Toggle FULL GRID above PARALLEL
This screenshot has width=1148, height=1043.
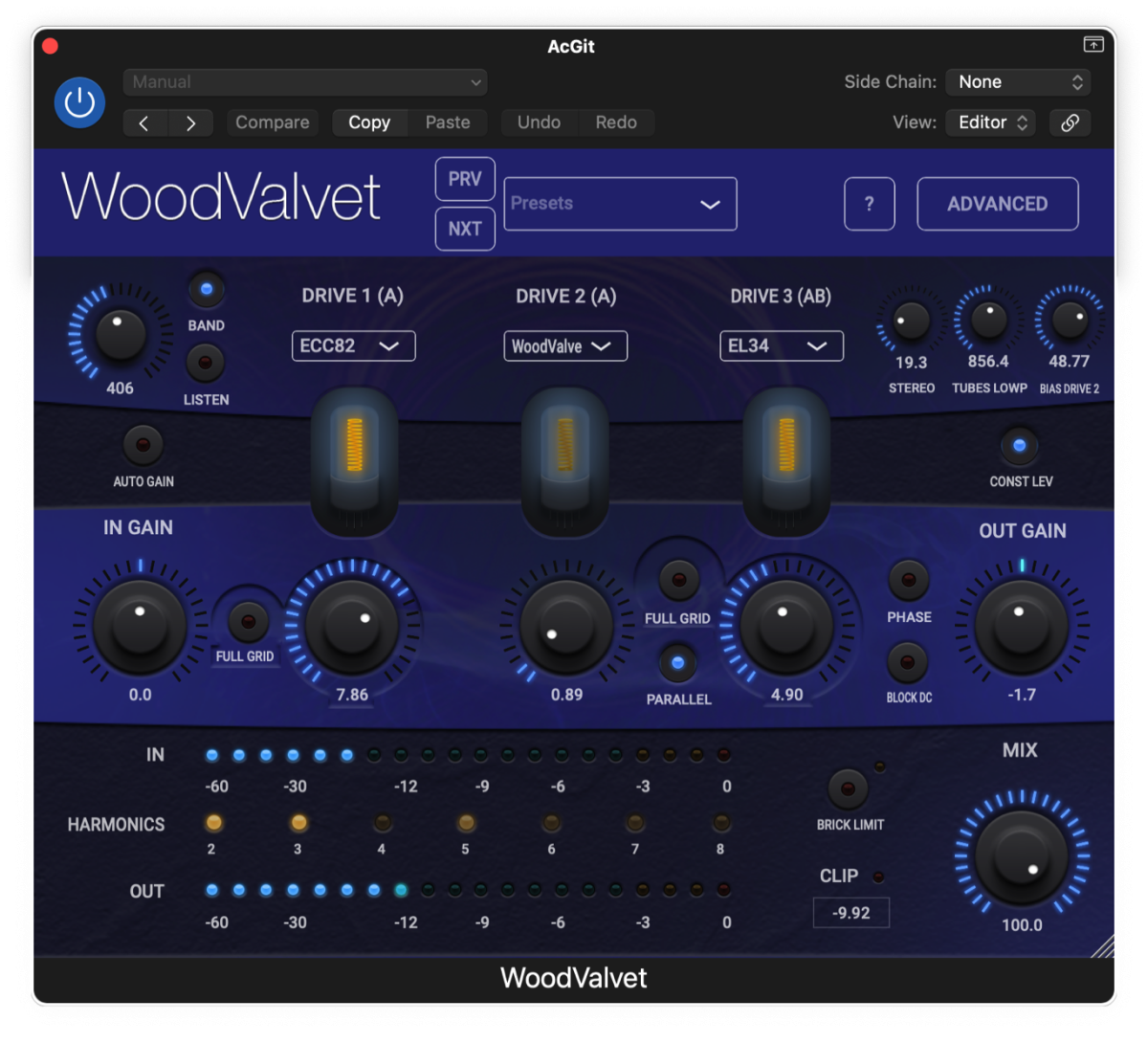678,579
